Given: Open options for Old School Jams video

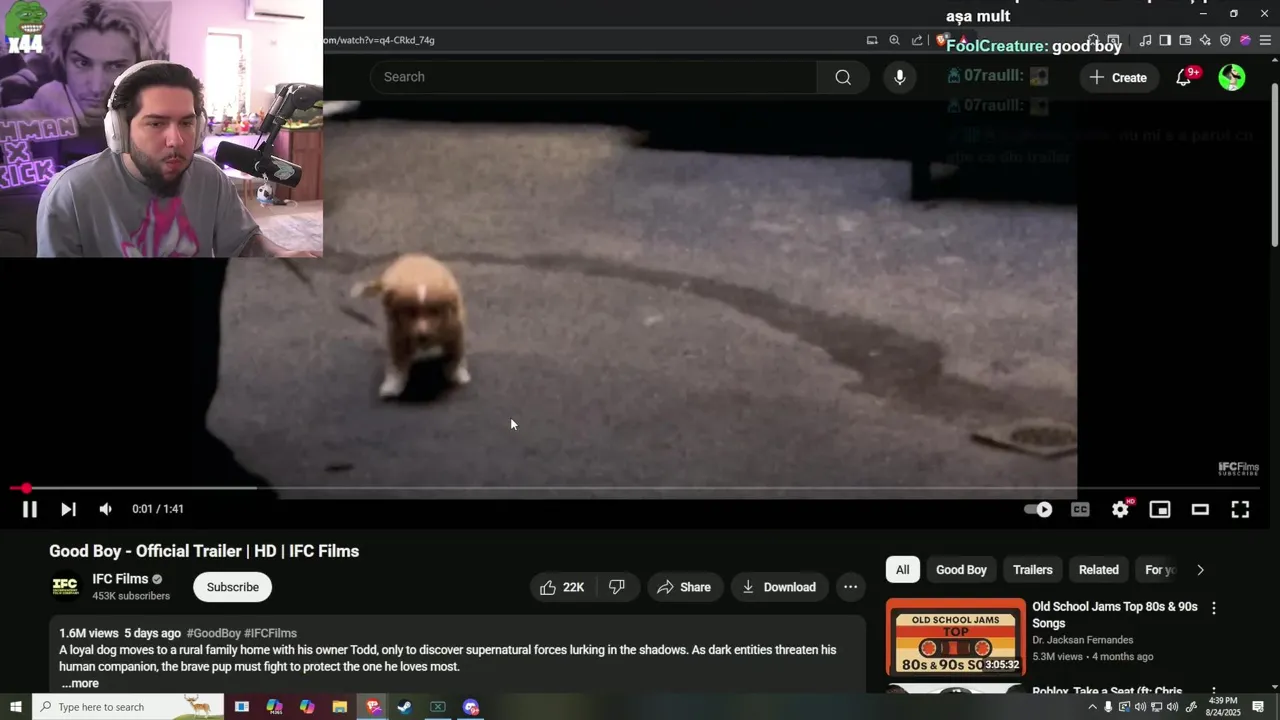Looking at the screenshot, I should (1214, 608).
